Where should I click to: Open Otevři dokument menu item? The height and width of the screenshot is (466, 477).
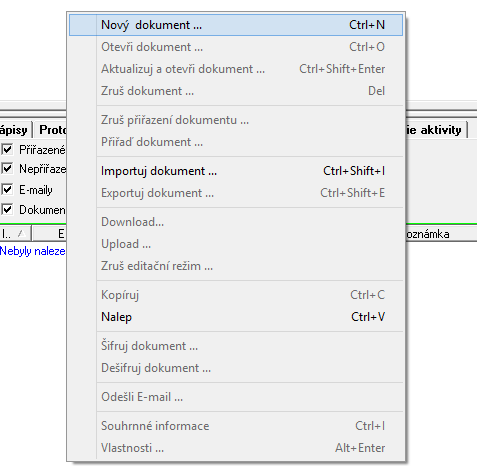point(236,47)
